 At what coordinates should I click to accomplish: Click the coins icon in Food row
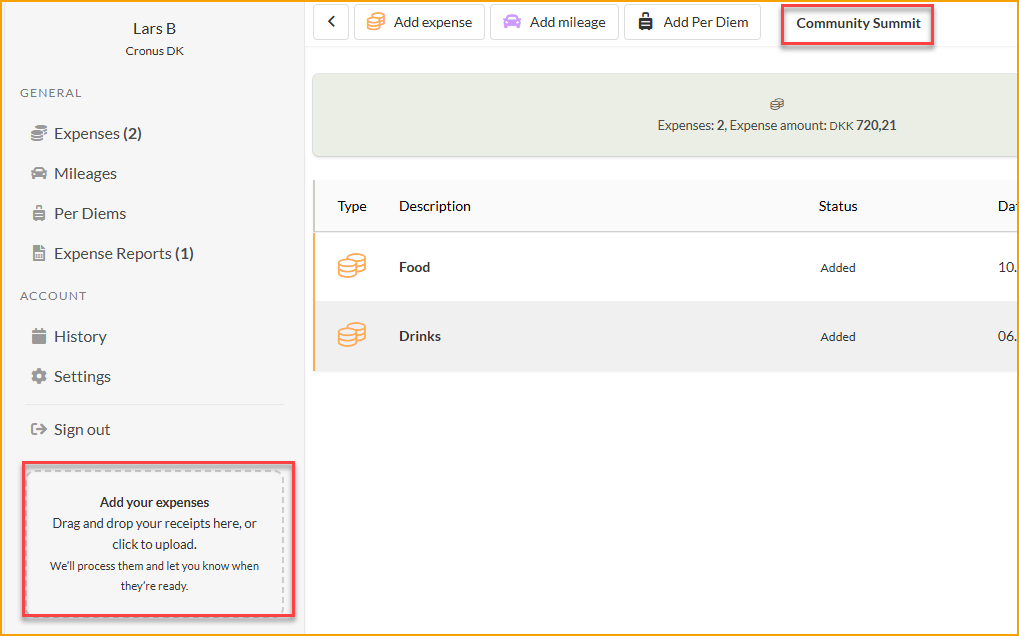coord(351,267)
